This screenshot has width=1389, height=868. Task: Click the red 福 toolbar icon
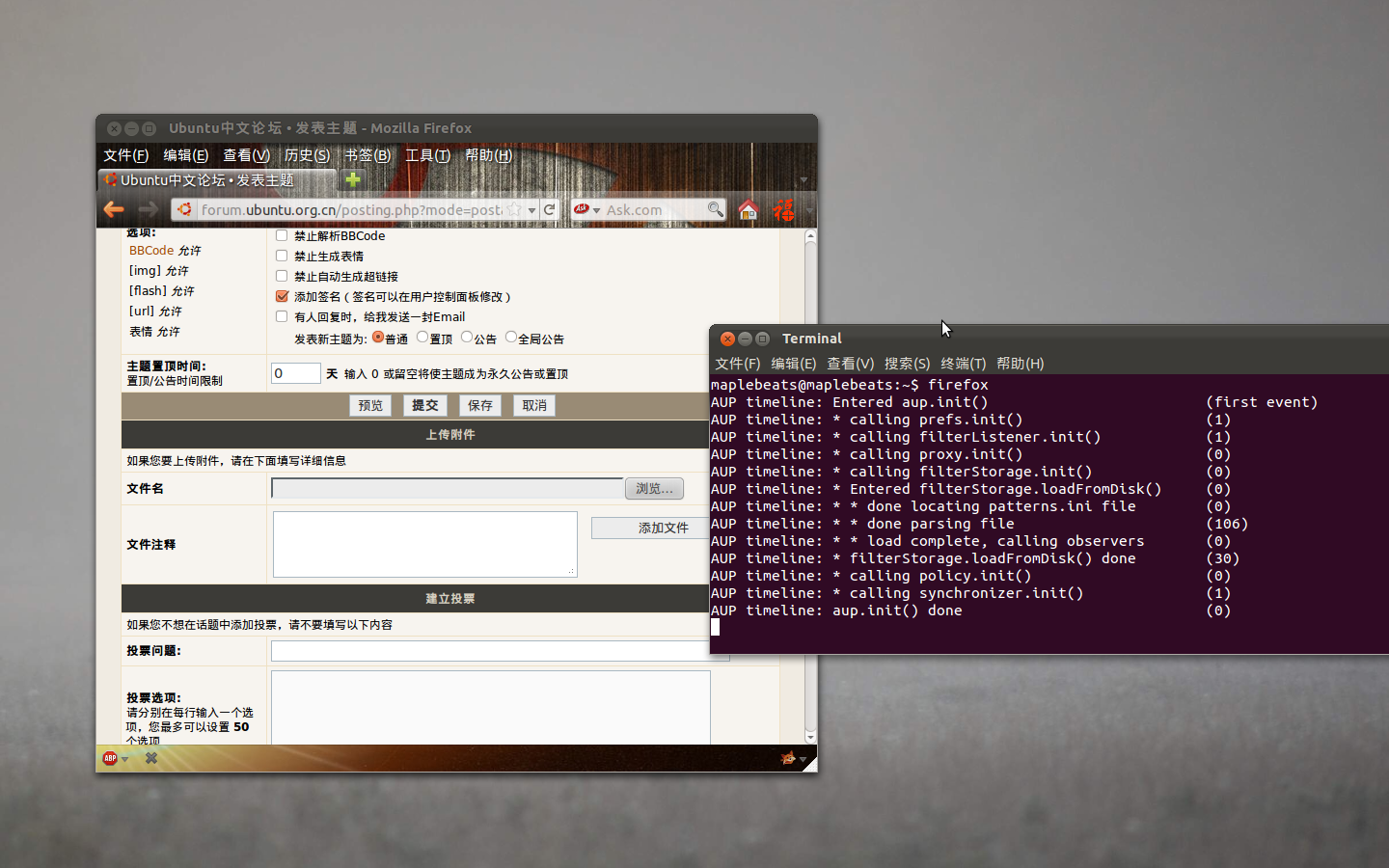(x=783, y=209)
